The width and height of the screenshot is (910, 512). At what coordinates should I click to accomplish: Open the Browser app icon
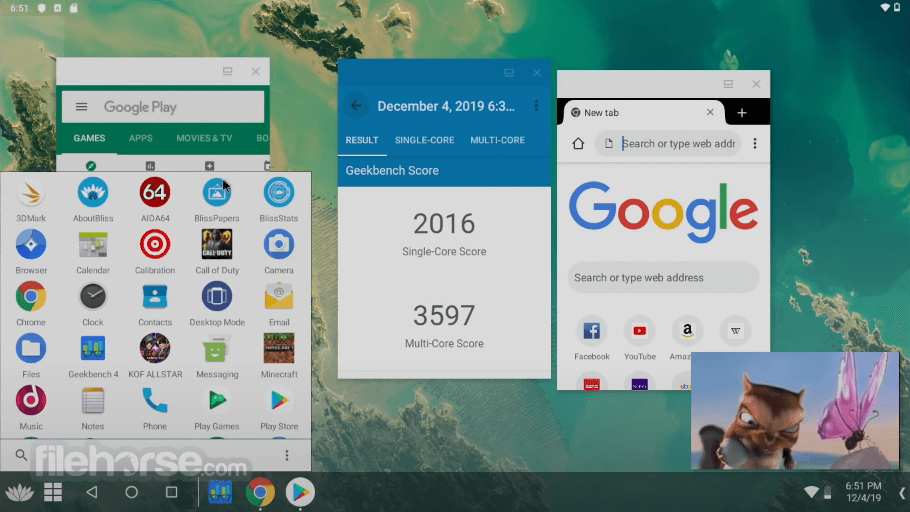(31, 244)
